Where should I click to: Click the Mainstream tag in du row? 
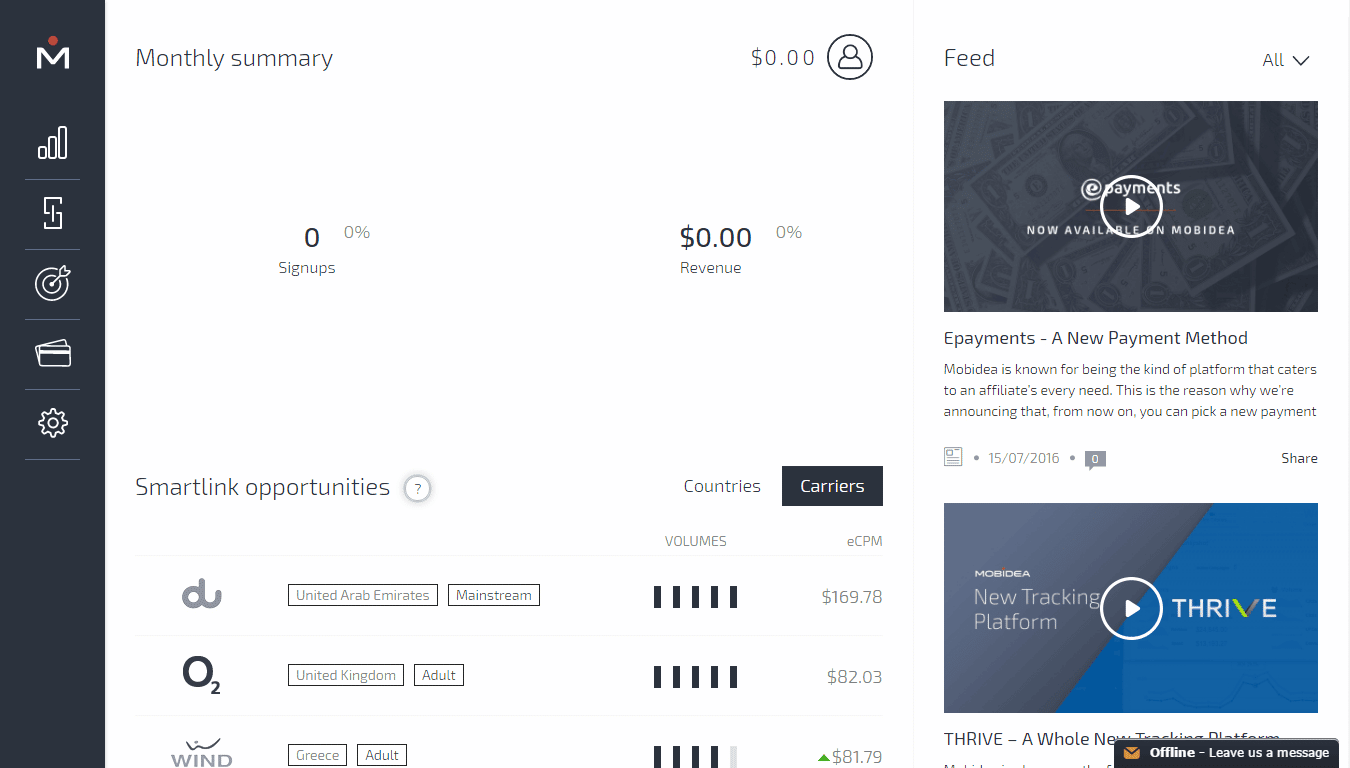(x=494, y=595)
